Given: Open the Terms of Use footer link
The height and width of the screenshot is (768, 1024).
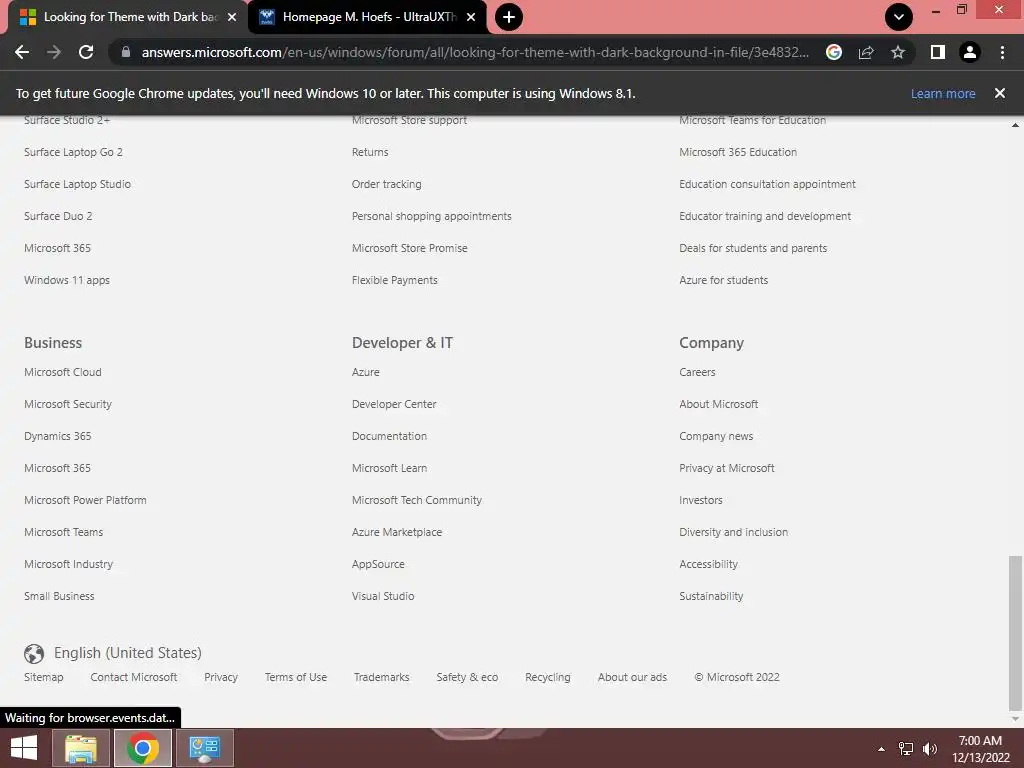Looking at the screenshot, I should tap(296, 677).
